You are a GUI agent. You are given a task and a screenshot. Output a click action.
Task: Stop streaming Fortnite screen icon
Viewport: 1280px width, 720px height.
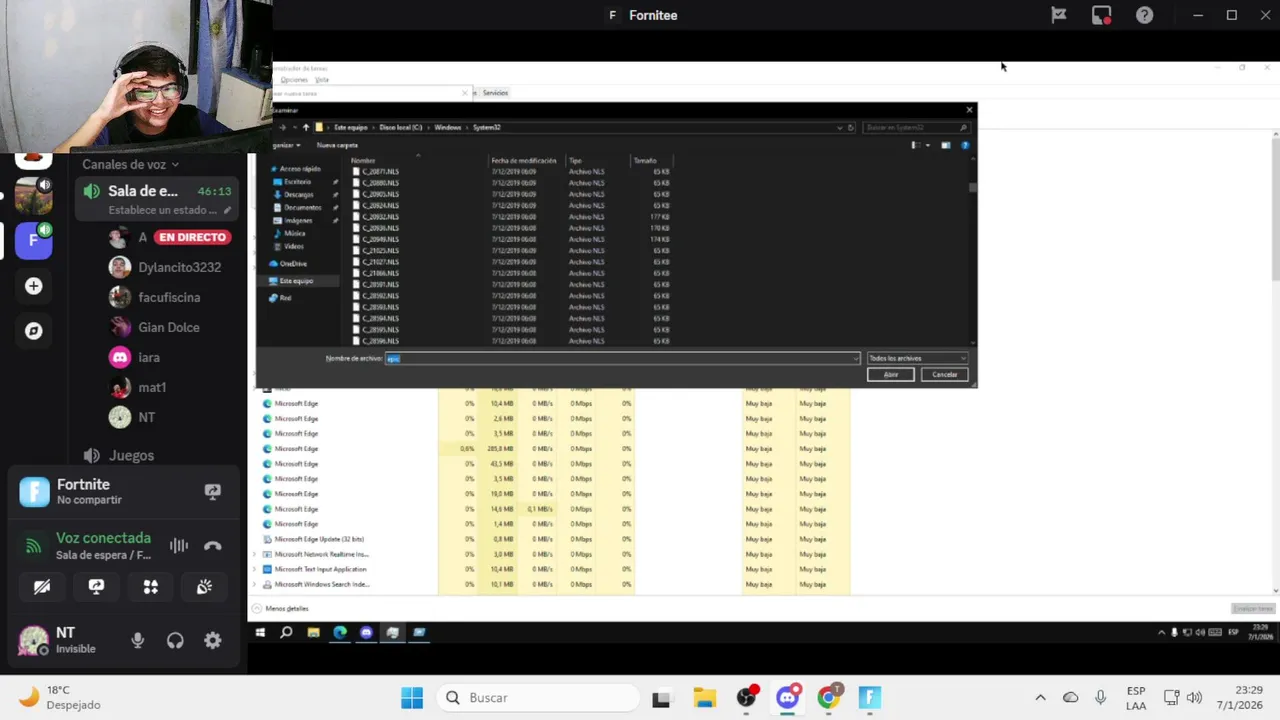click(212, 491)
